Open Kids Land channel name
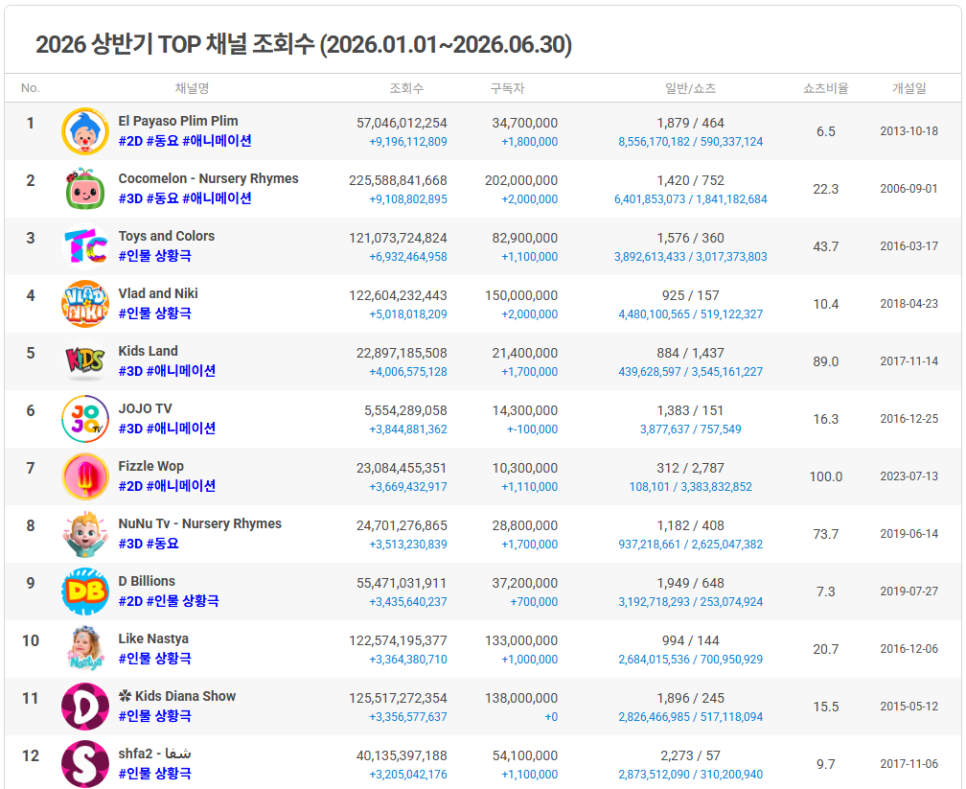 pyautogui.click(x=148, y=351)
